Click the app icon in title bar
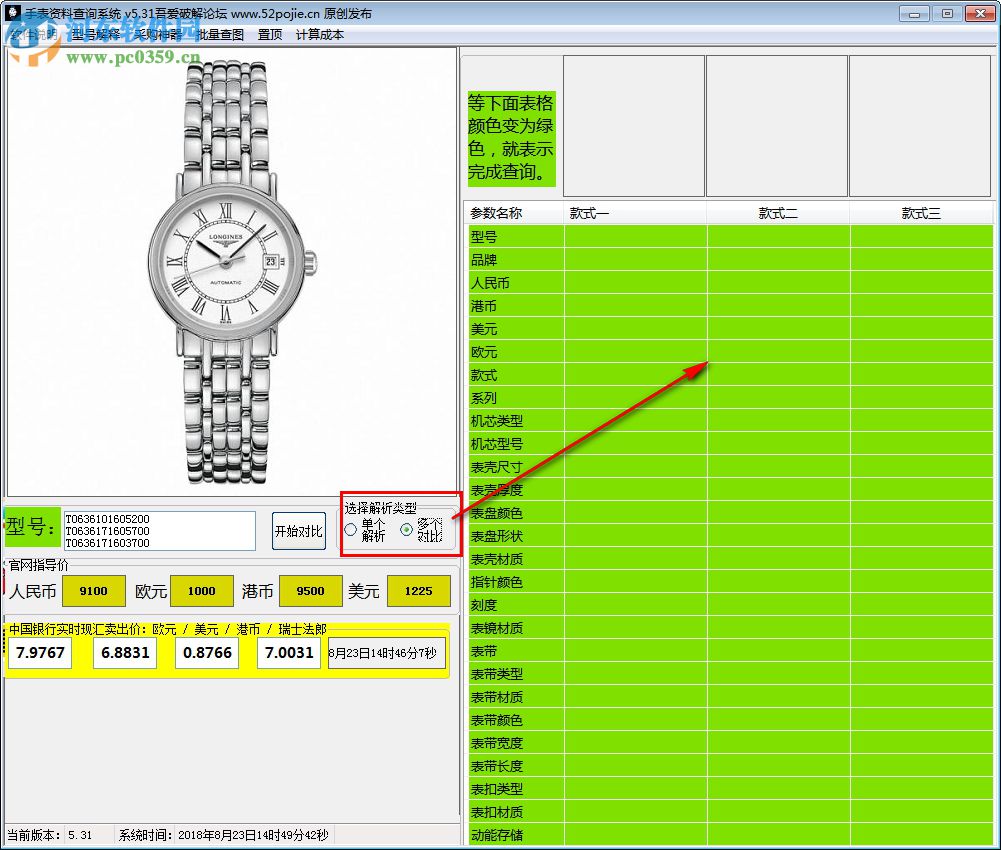Screen dimensions: 1001x850 coord(13,13)
